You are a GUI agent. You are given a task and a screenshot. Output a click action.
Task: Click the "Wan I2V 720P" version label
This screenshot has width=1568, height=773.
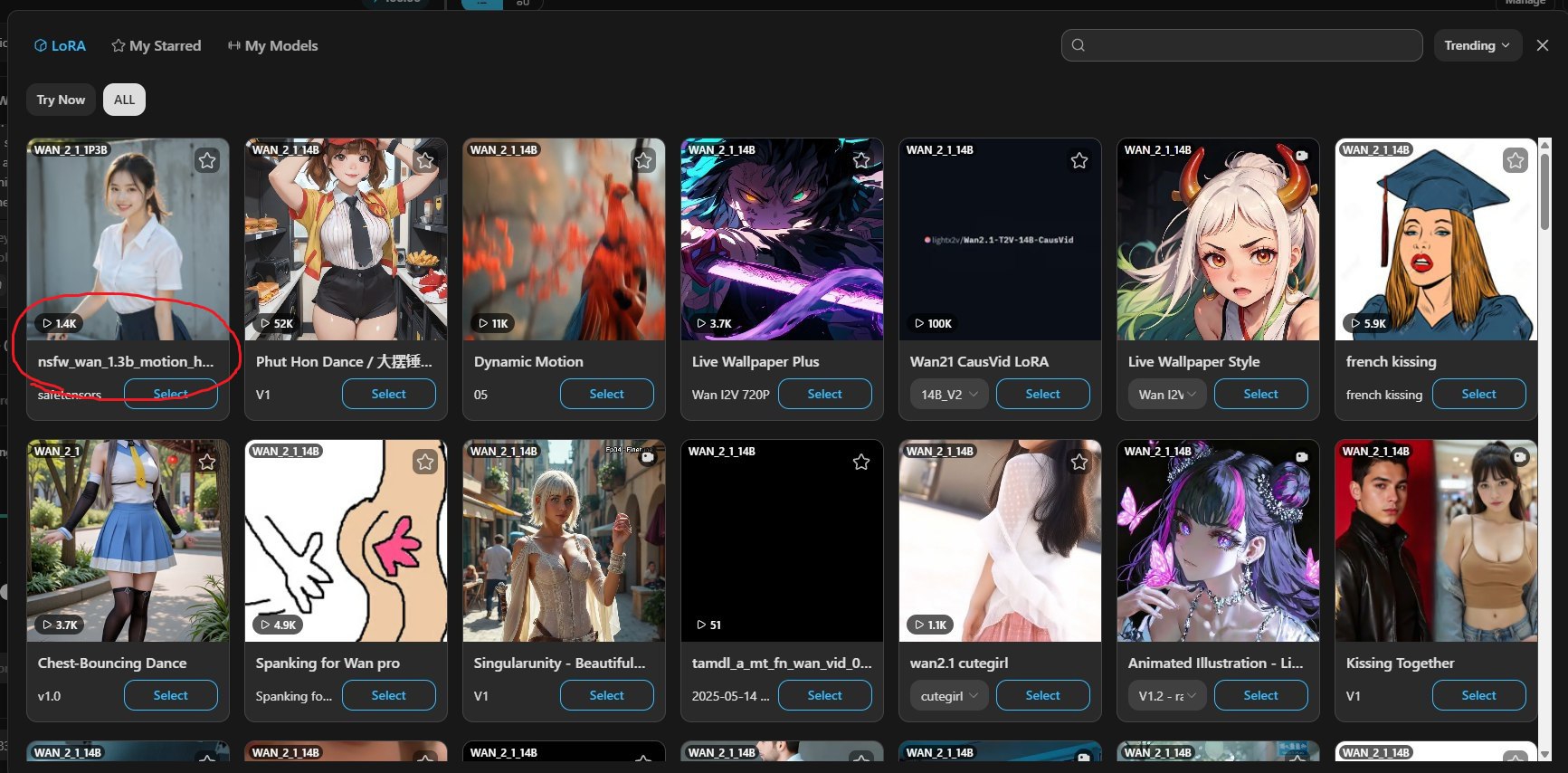(x=731, y=395)
